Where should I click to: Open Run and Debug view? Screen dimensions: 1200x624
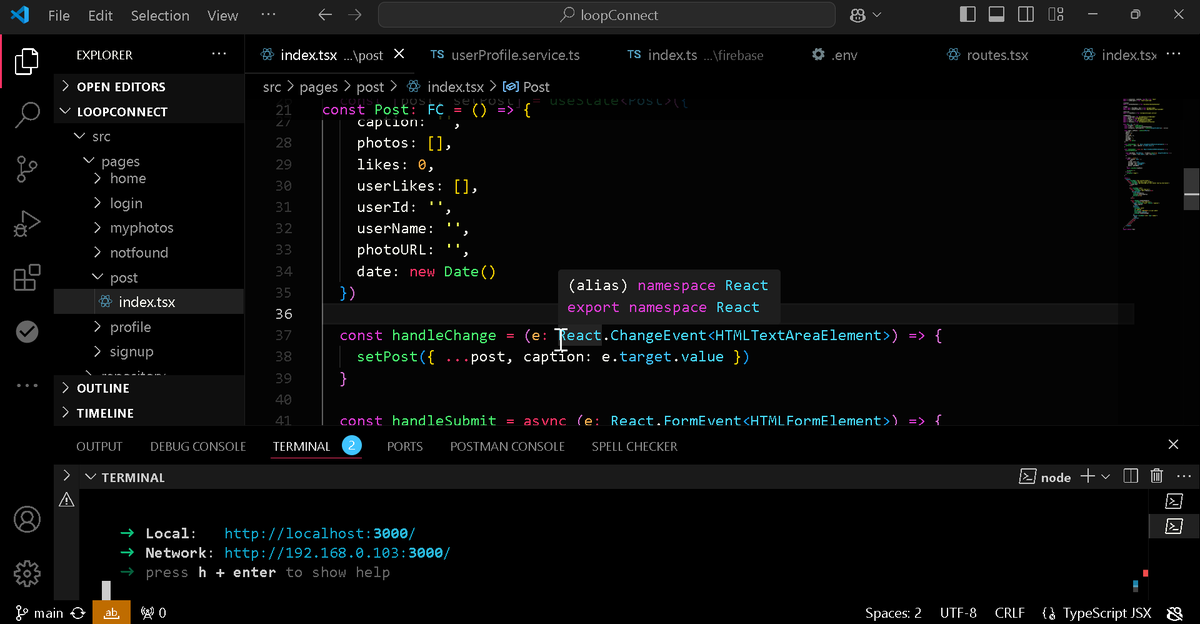pyautogui.click(x=27, y=223)
